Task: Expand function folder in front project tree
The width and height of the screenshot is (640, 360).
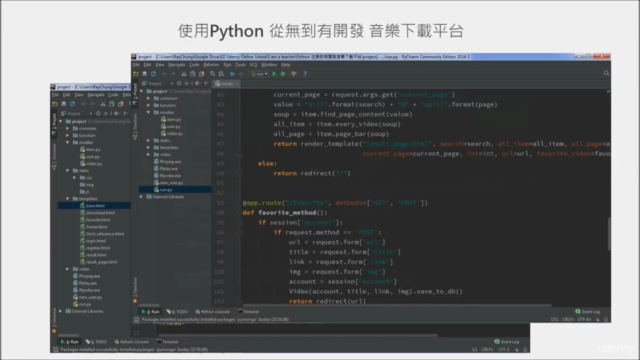Action: 149,105
